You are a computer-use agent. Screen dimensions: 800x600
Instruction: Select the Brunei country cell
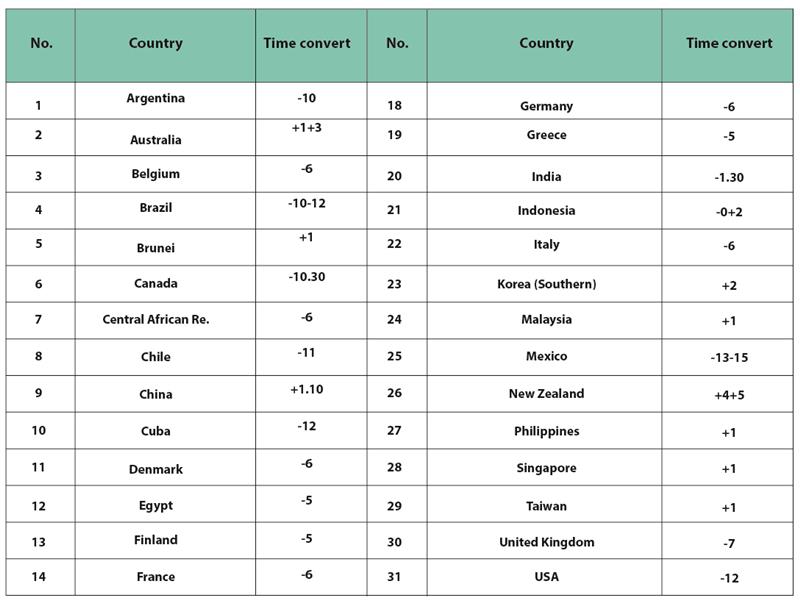[156, 248]
